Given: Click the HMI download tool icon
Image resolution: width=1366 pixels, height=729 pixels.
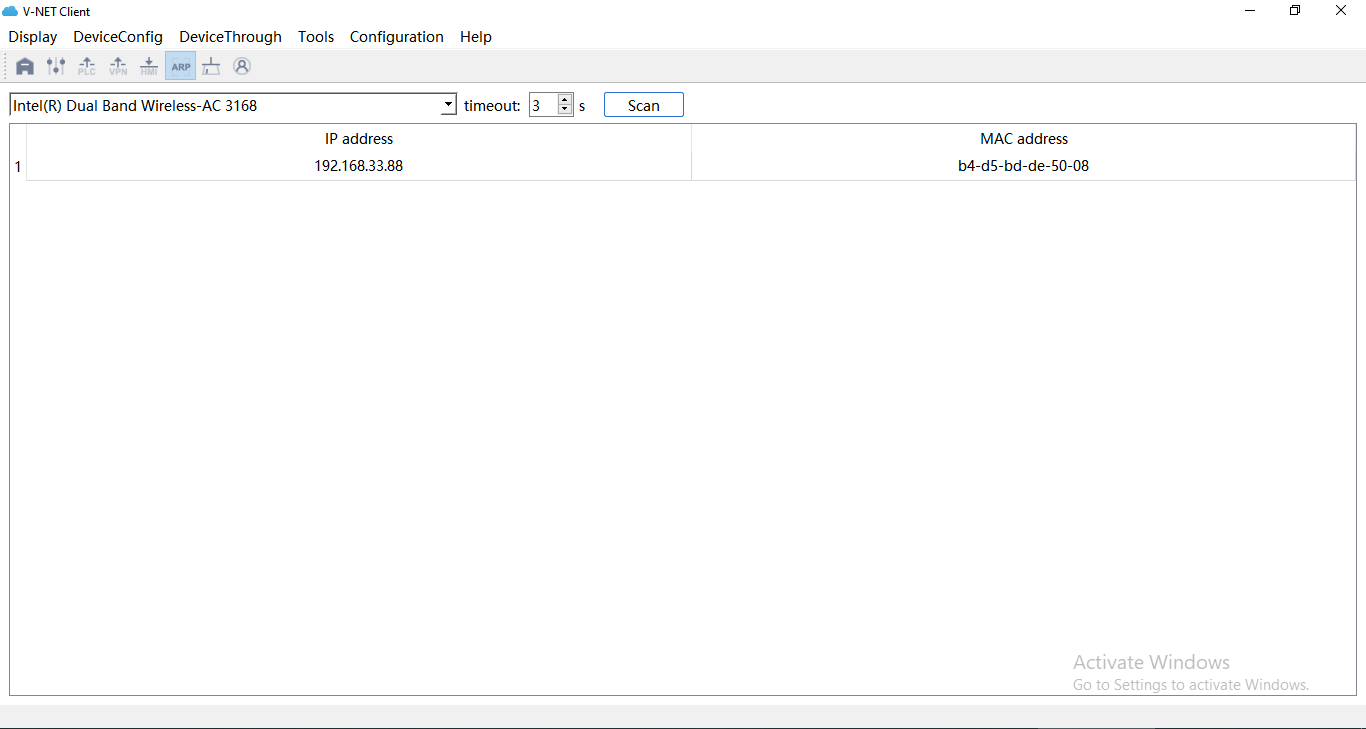Looking at the screenshot, I should pyautogui.click(x=148, y=66).
